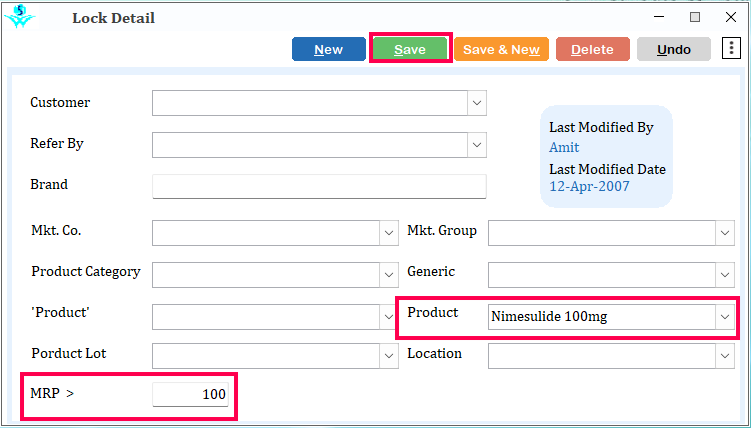
Task: Click the green Save button
Action: [x=410, y=49]
